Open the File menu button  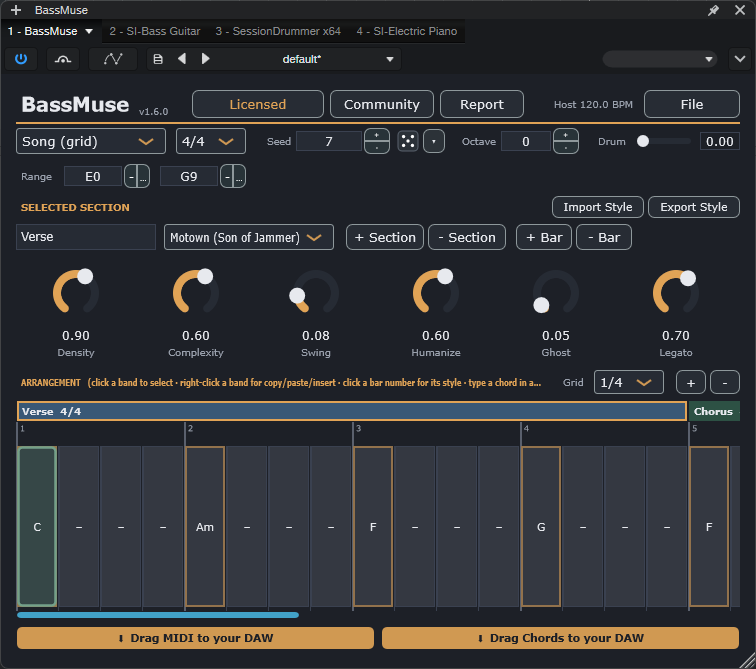click(691, 104)
